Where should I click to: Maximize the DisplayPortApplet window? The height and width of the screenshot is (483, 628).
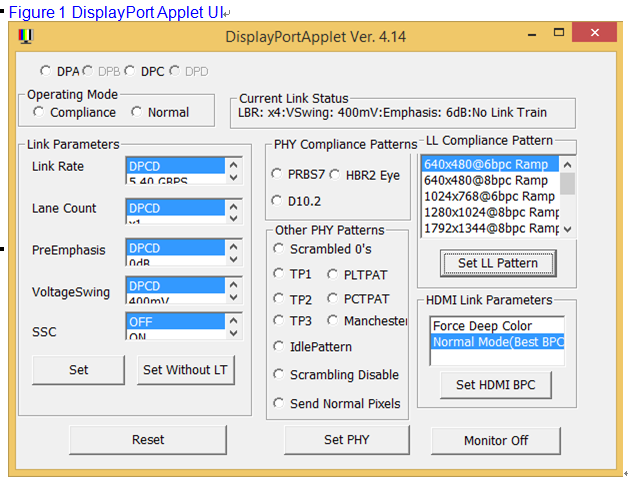coord(559,33)
